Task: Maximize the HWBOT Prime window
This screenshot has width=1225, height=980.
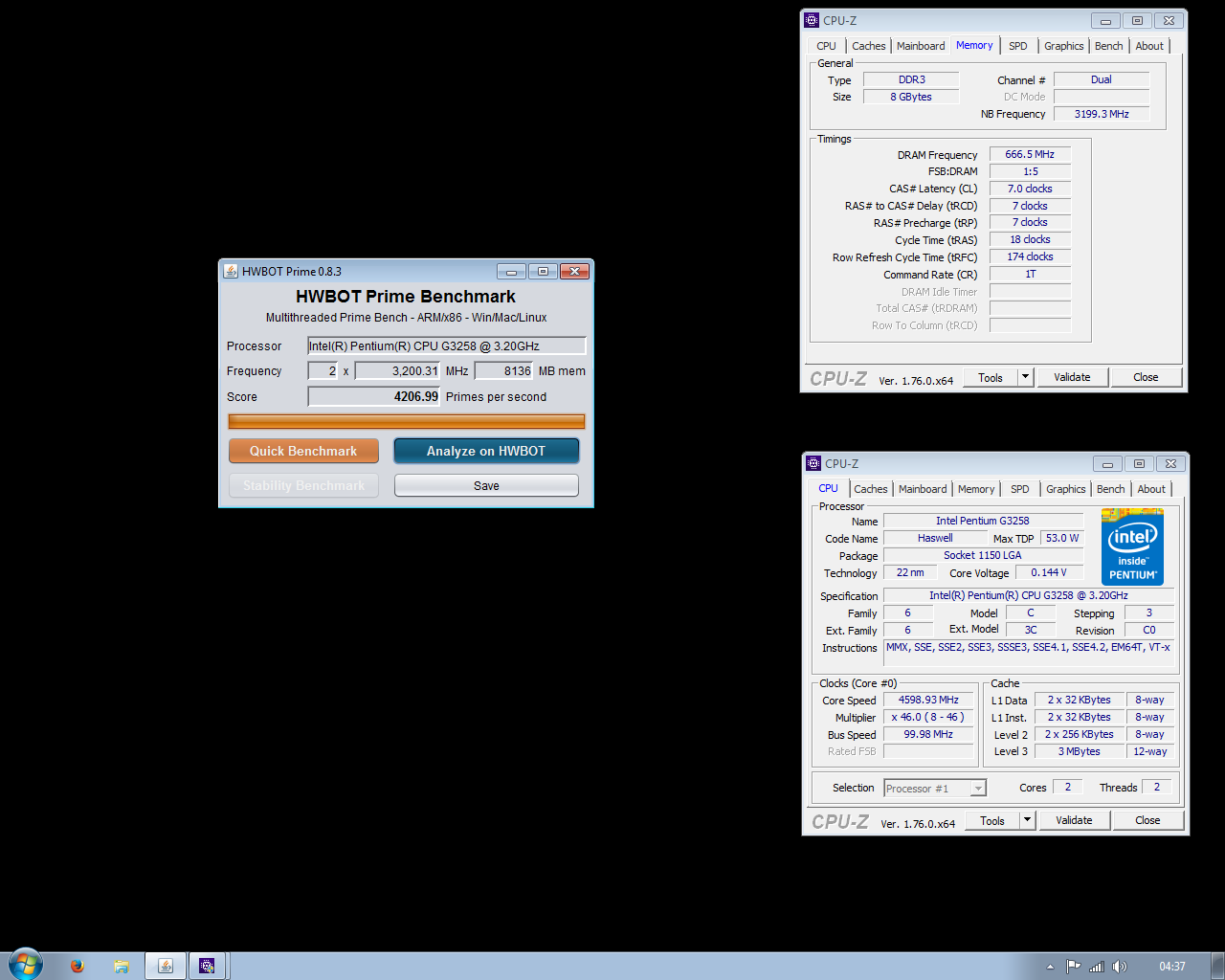Action: click(x=543, y=271)
